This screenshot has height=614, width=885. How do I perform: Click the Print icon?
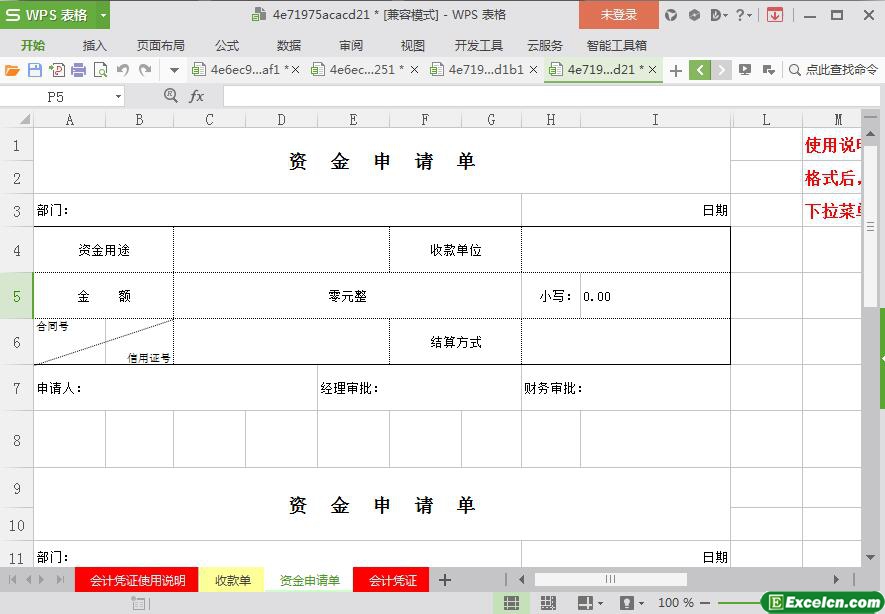point(78,70)
